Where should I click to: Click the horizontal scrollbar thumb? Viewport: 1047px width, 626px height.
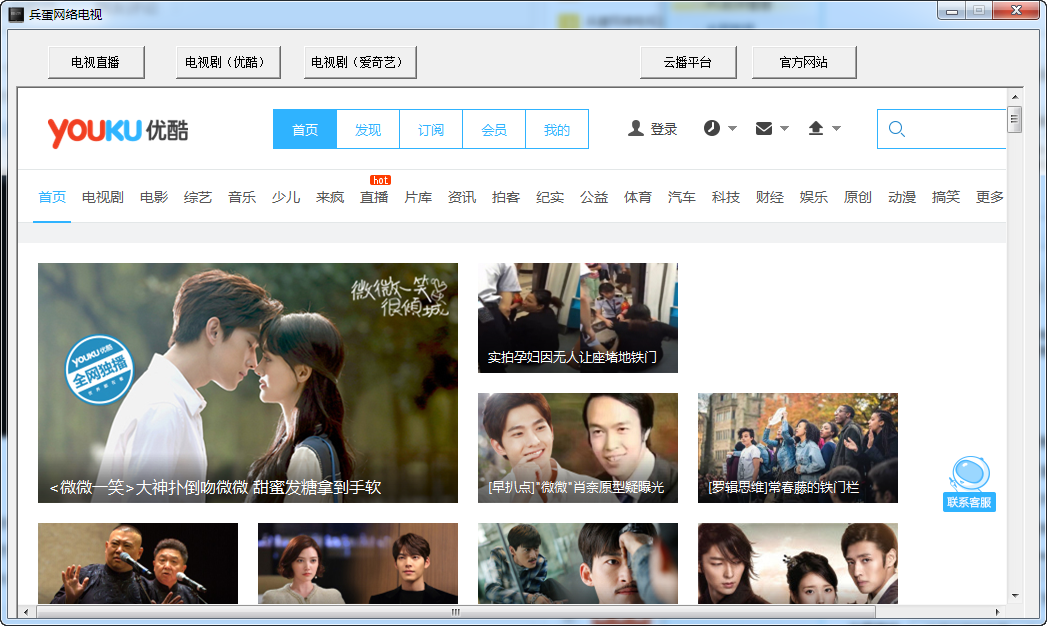[456, 611]
